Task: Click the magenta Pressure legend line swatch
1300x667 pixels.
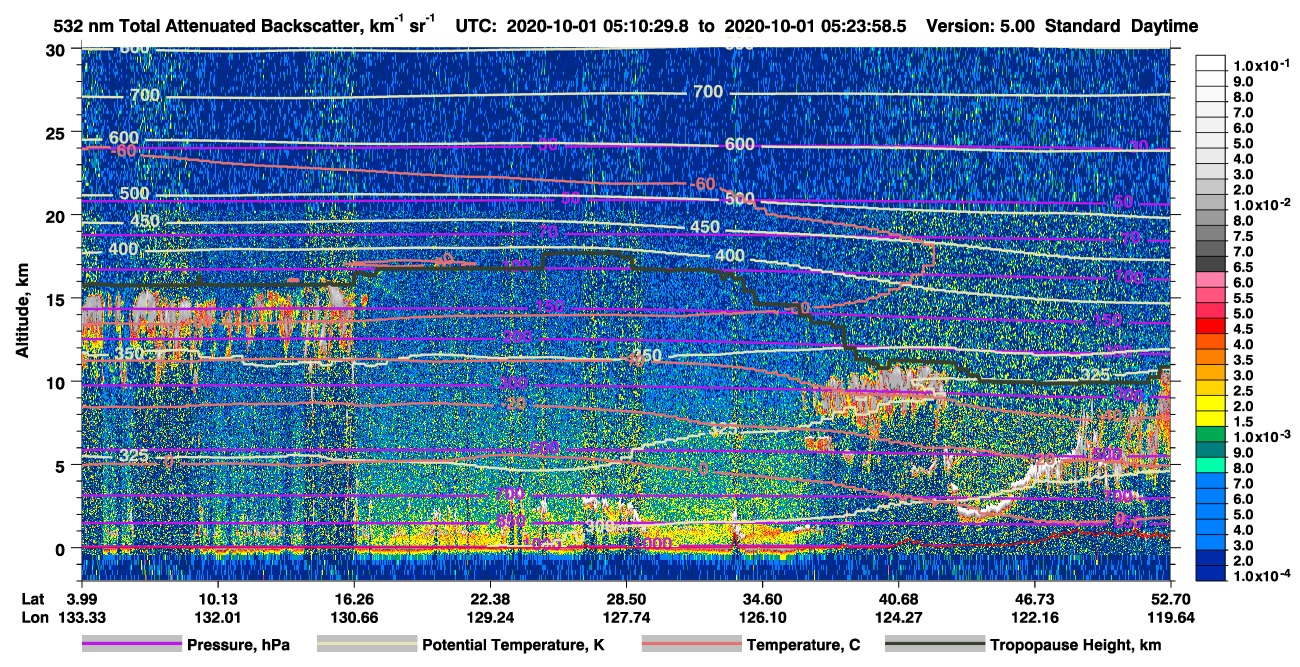Action: (x=131, y=645)
